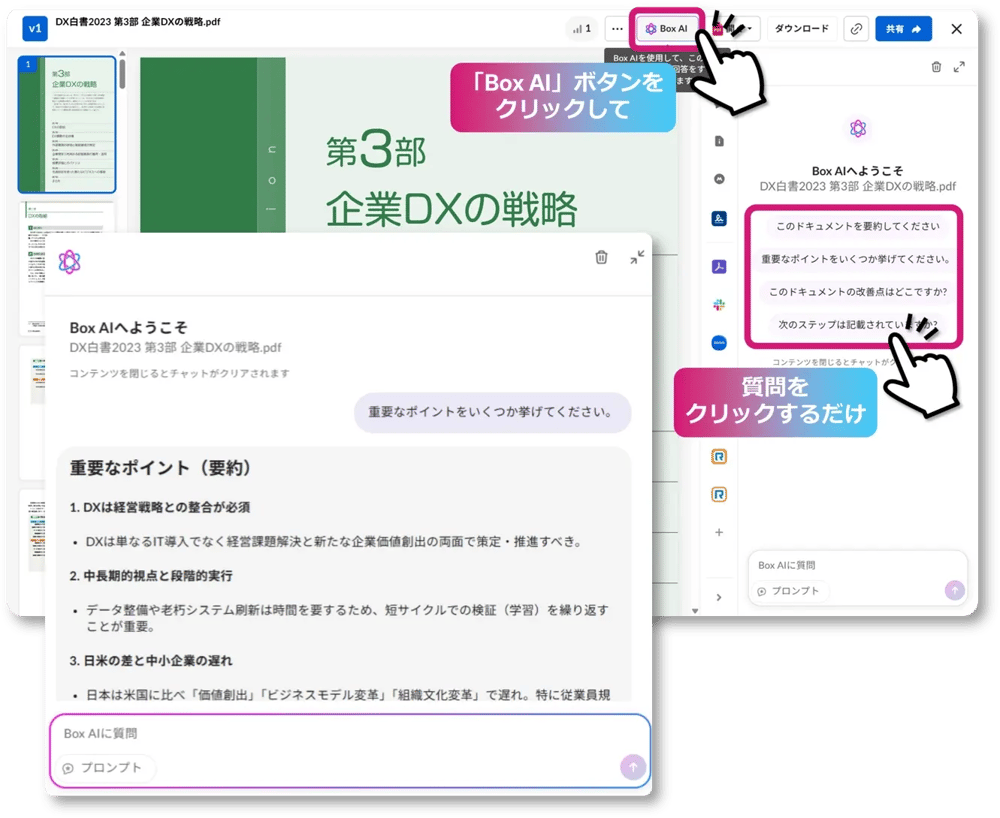Select suggestion 次のステップは記載されていますか?

(x=857, y=325)
